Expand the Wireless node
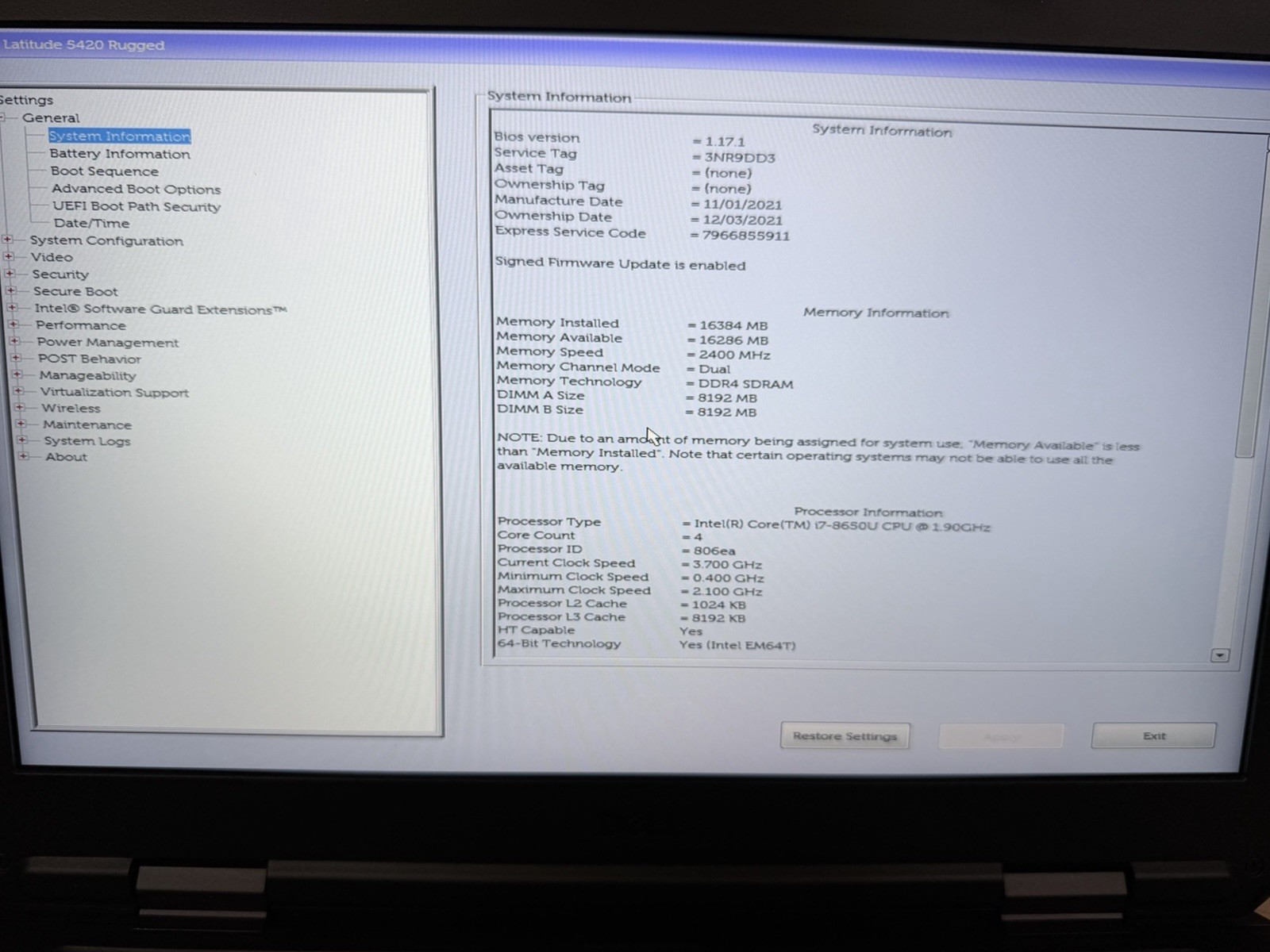 pos(20,407)
